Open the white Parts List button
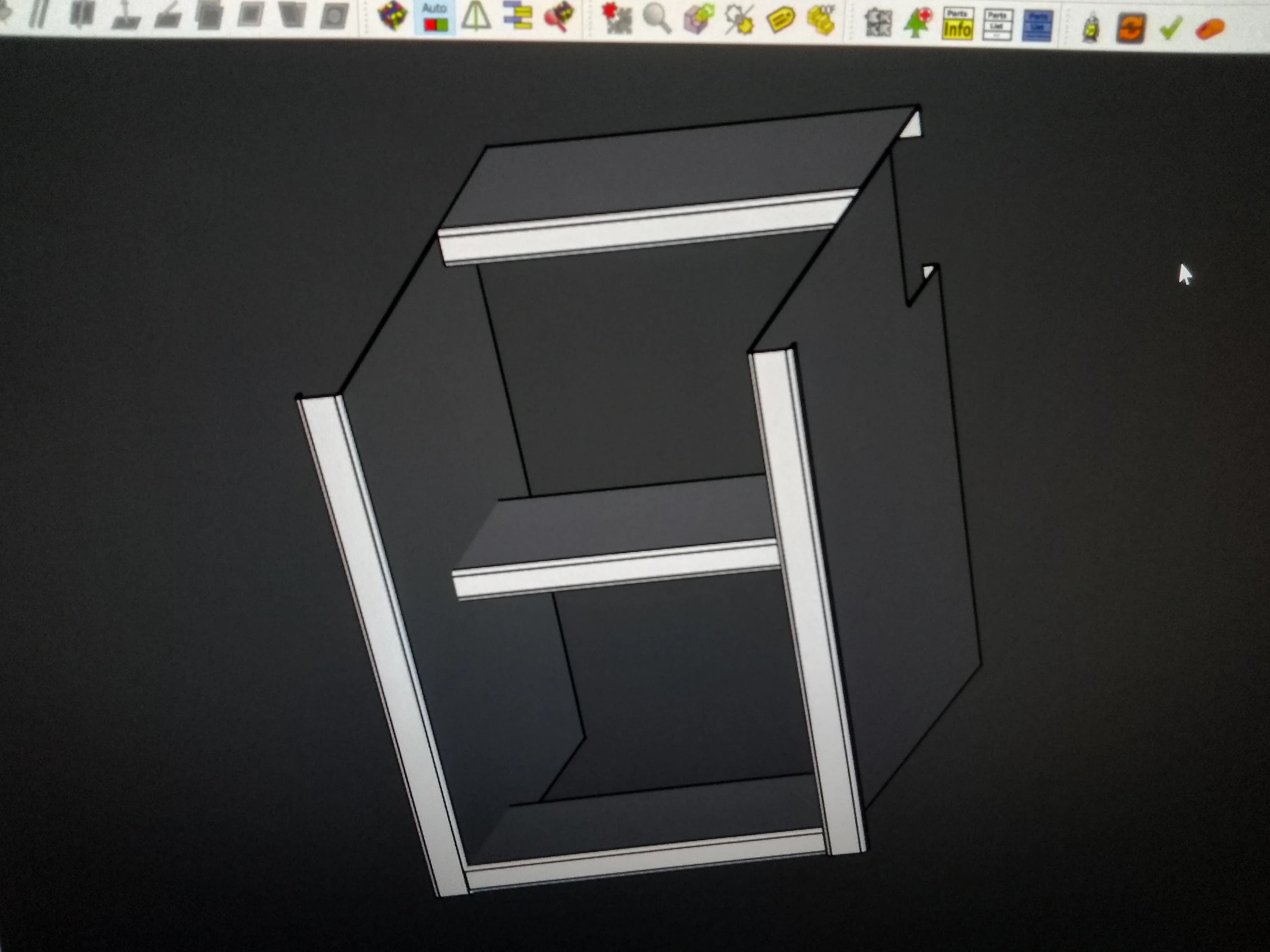Image resolution: width=1270 pixels, height=952 pixels. click(998, 25)
